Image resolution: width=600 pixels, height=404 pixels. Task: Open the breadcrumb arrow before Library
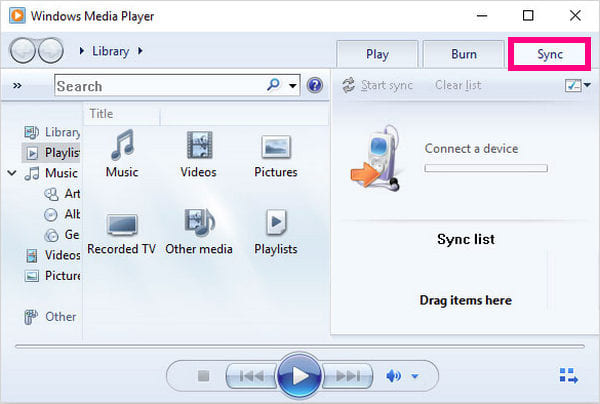pyautogui.click(x=82, y=51)
